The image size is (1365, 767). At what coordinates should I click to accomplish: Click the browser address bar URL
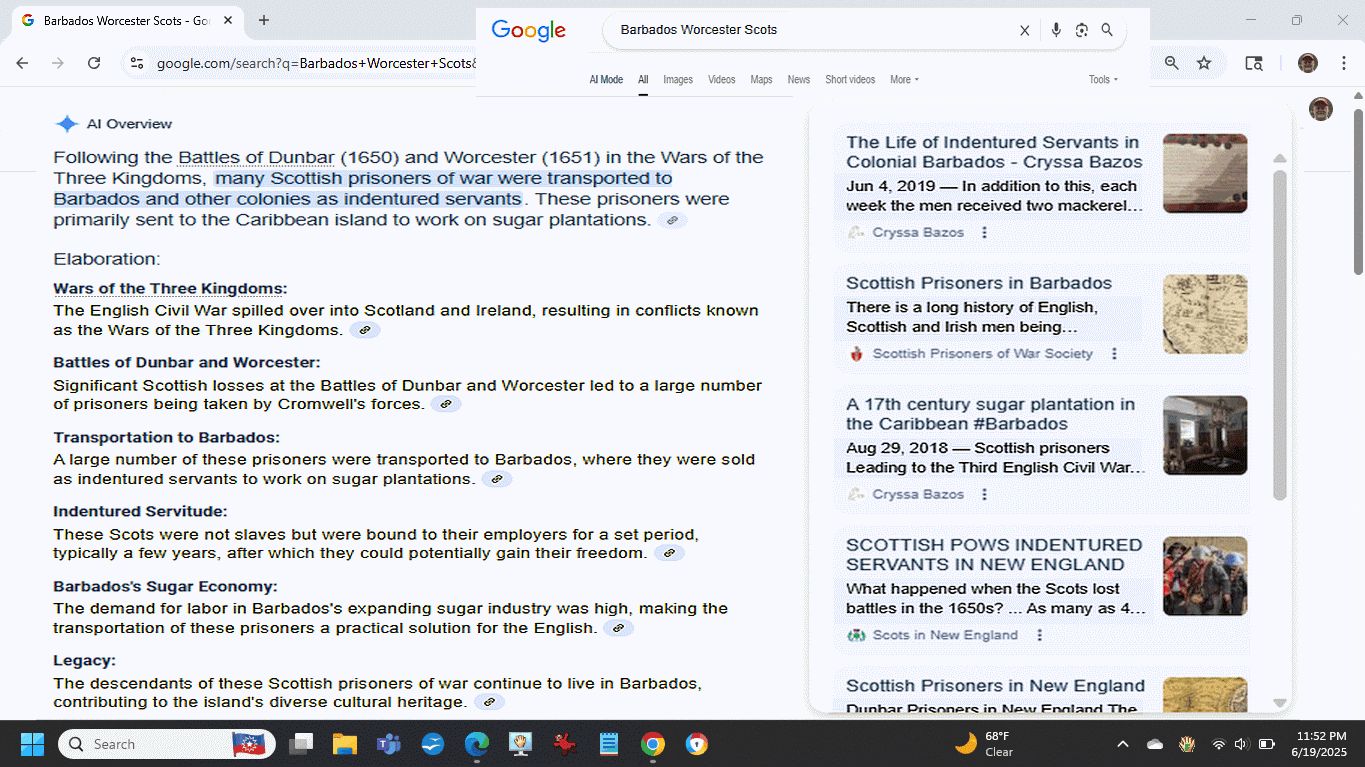(x=316, y=63)
